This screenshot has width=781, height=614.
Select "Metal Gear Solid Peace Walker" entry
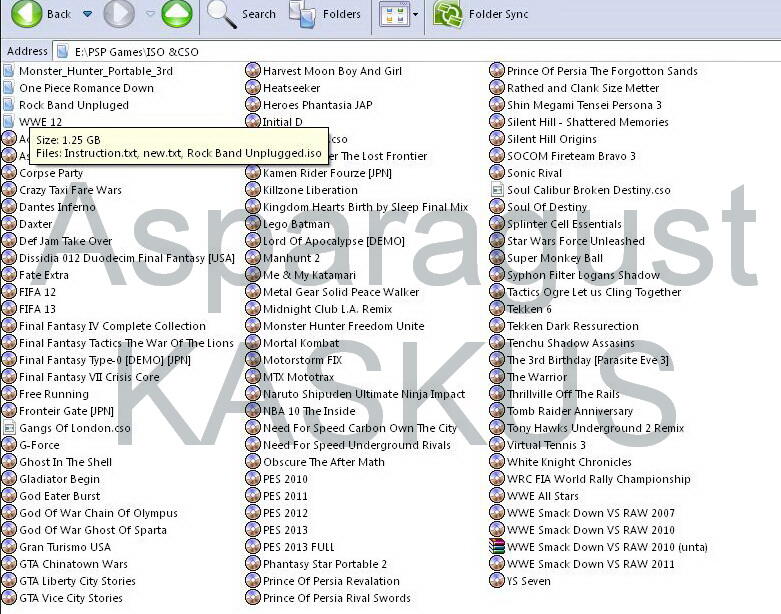333,292
